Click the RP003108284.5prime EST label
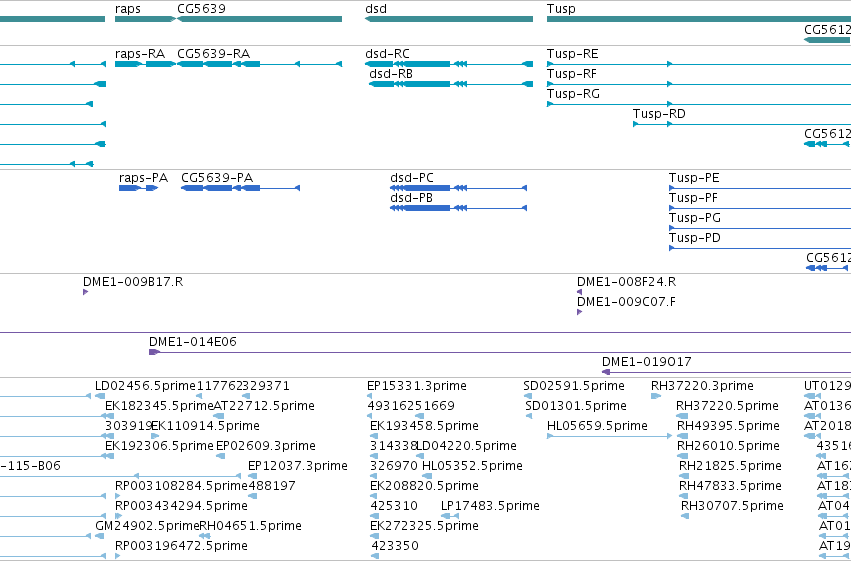Screen dimensions: 851x561 pyautogui.click(x=181, y=486)
